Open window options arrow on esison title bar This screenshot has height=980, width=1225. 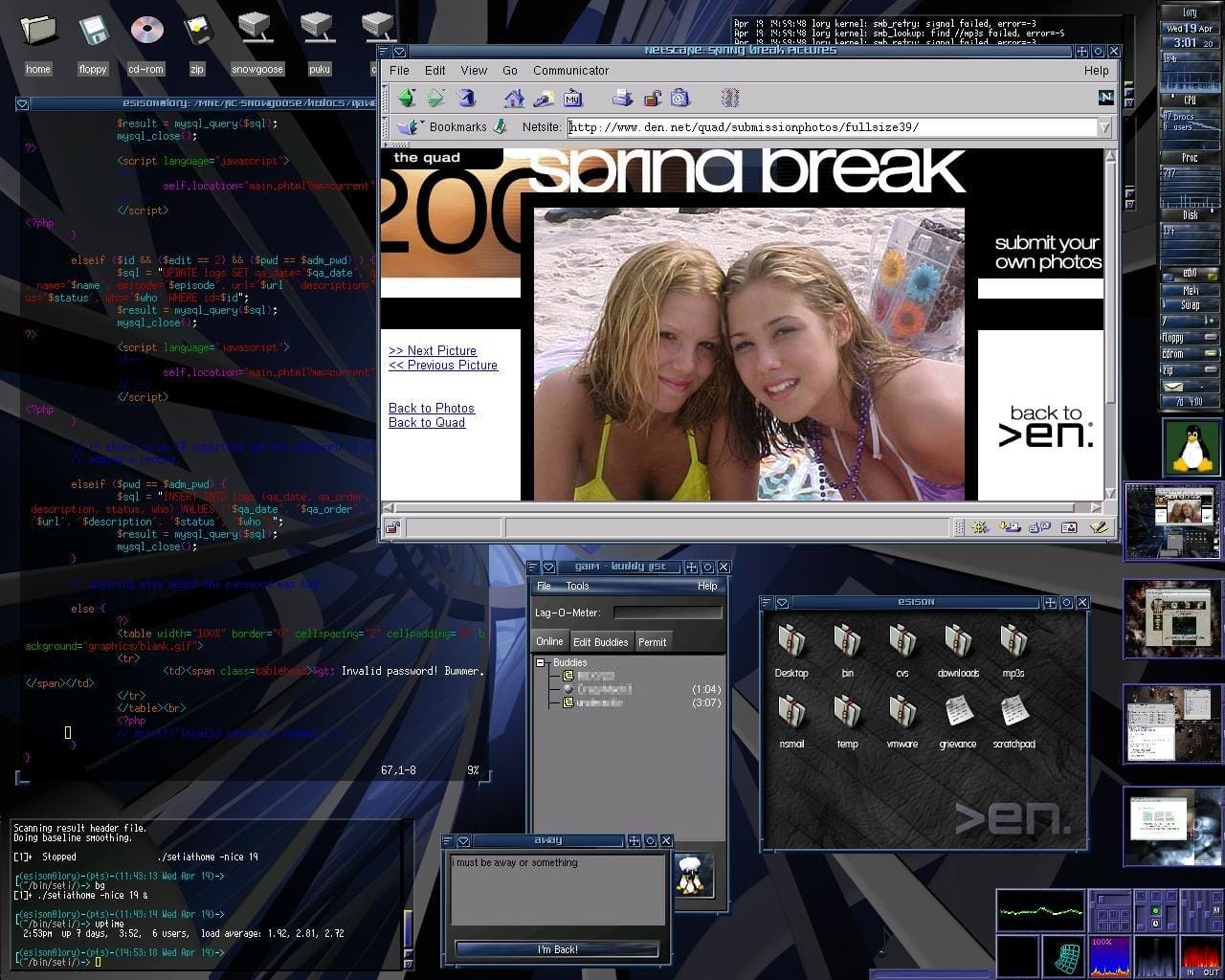tap(782, 602)
